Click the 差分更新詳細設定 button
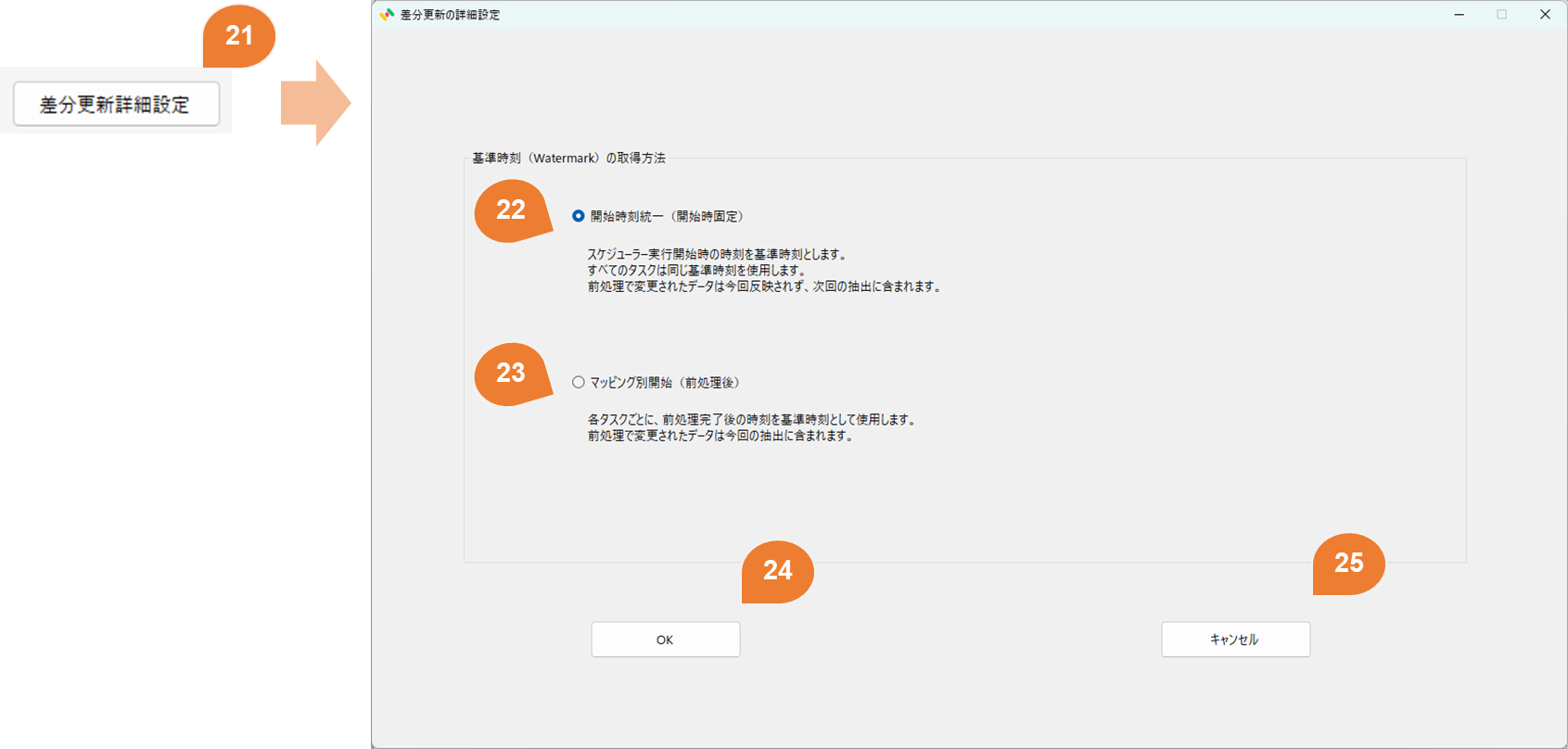Screen dimensions: 1568x749 click(116, 104)
